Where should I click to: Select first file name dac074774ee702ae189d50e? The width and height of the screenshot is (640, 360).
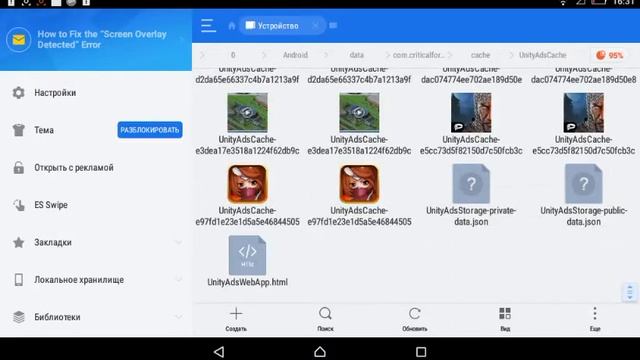471,80
